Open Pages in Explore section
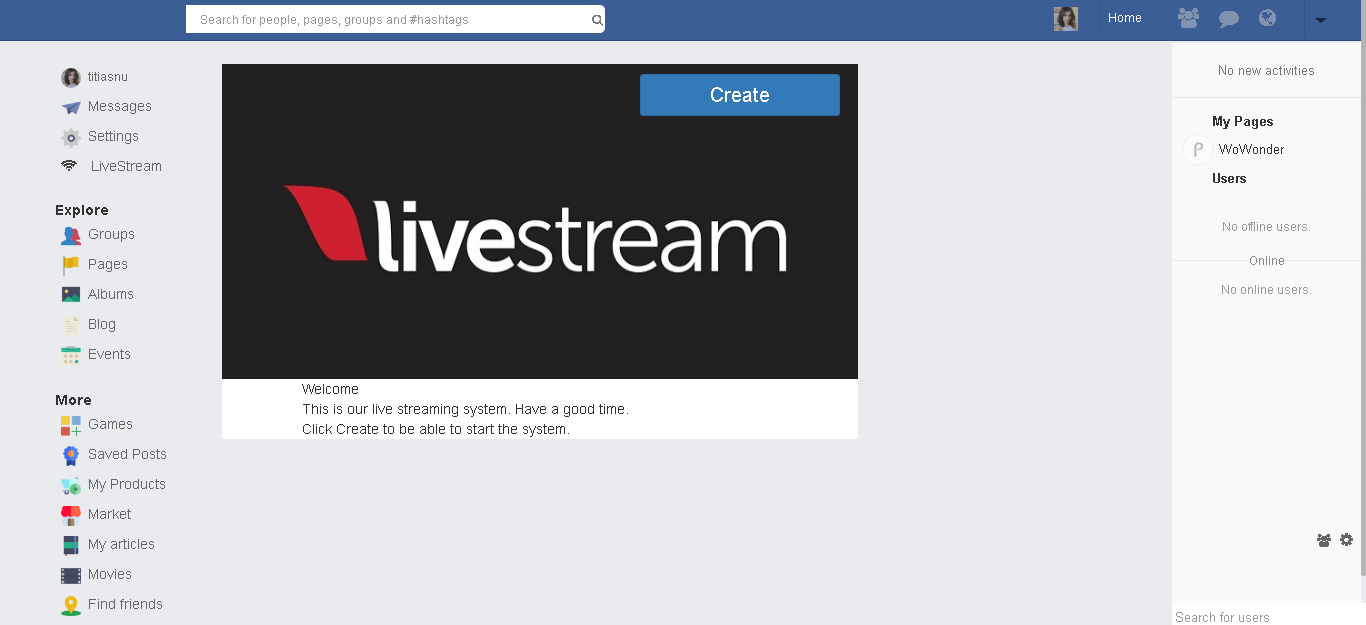The height and width of the screenshot is (625, 1366). point(108,265)
